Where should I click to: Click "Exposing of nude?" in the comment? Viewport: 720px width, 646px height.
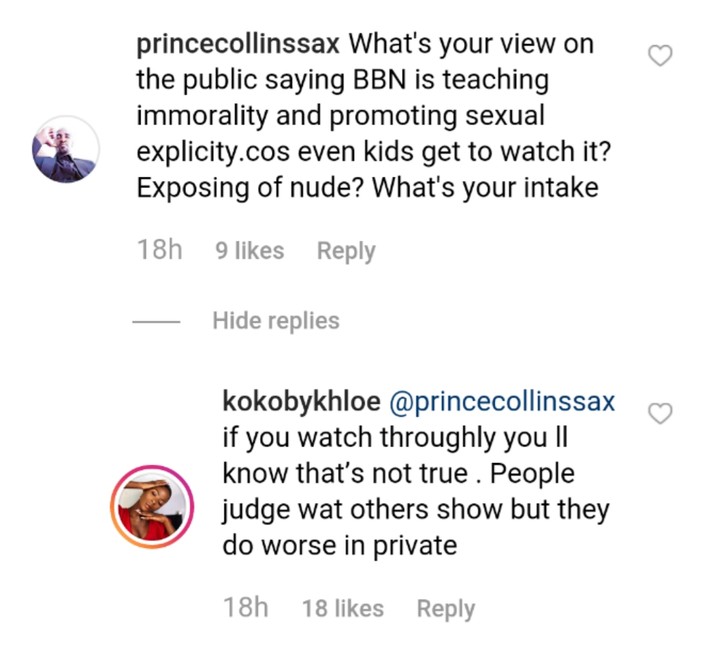pyautogui.click(x=248, y=187)
